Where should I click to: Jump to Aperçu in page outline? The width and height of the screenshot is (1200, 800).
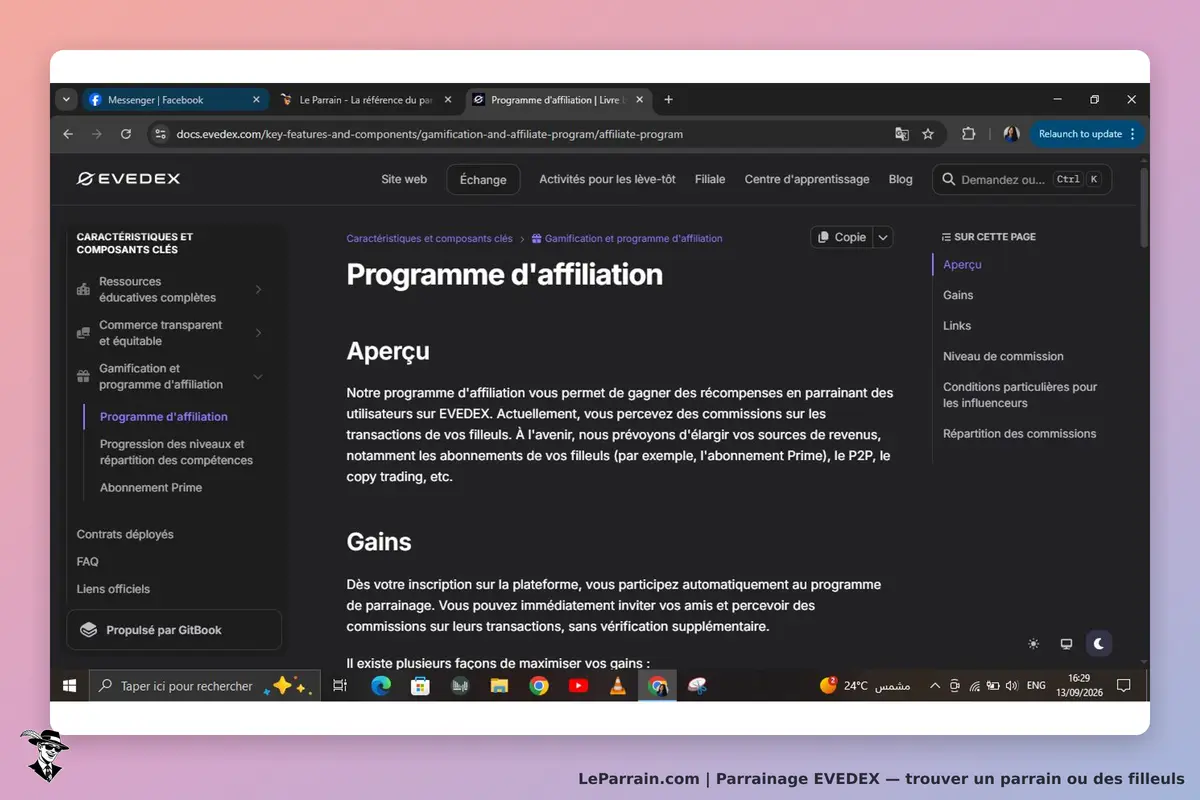(x=962, y=265)
